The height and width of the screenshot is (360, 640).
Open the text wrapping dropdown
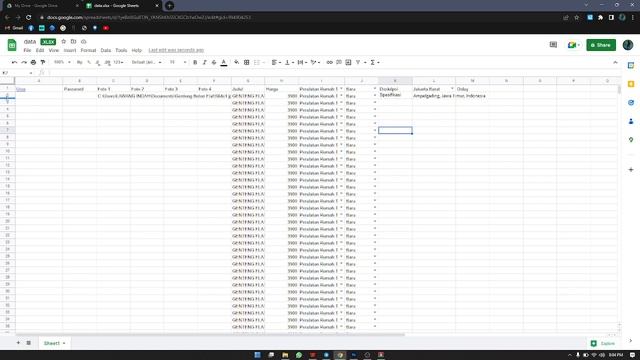pyautogui.click(x=302, y=62)
